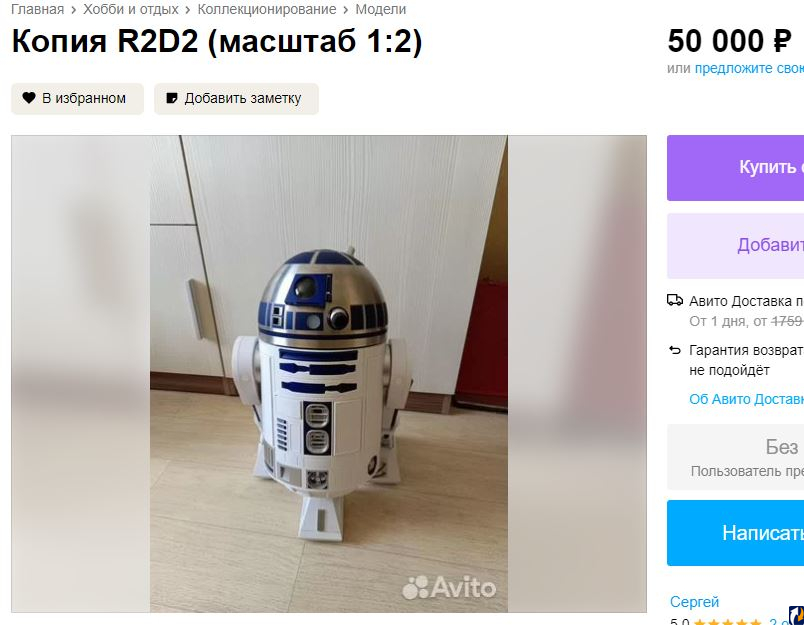Viewport: 804px width, 625px height.
Task: Click the Avito watermark logo on photo
Action: (449, 588)
